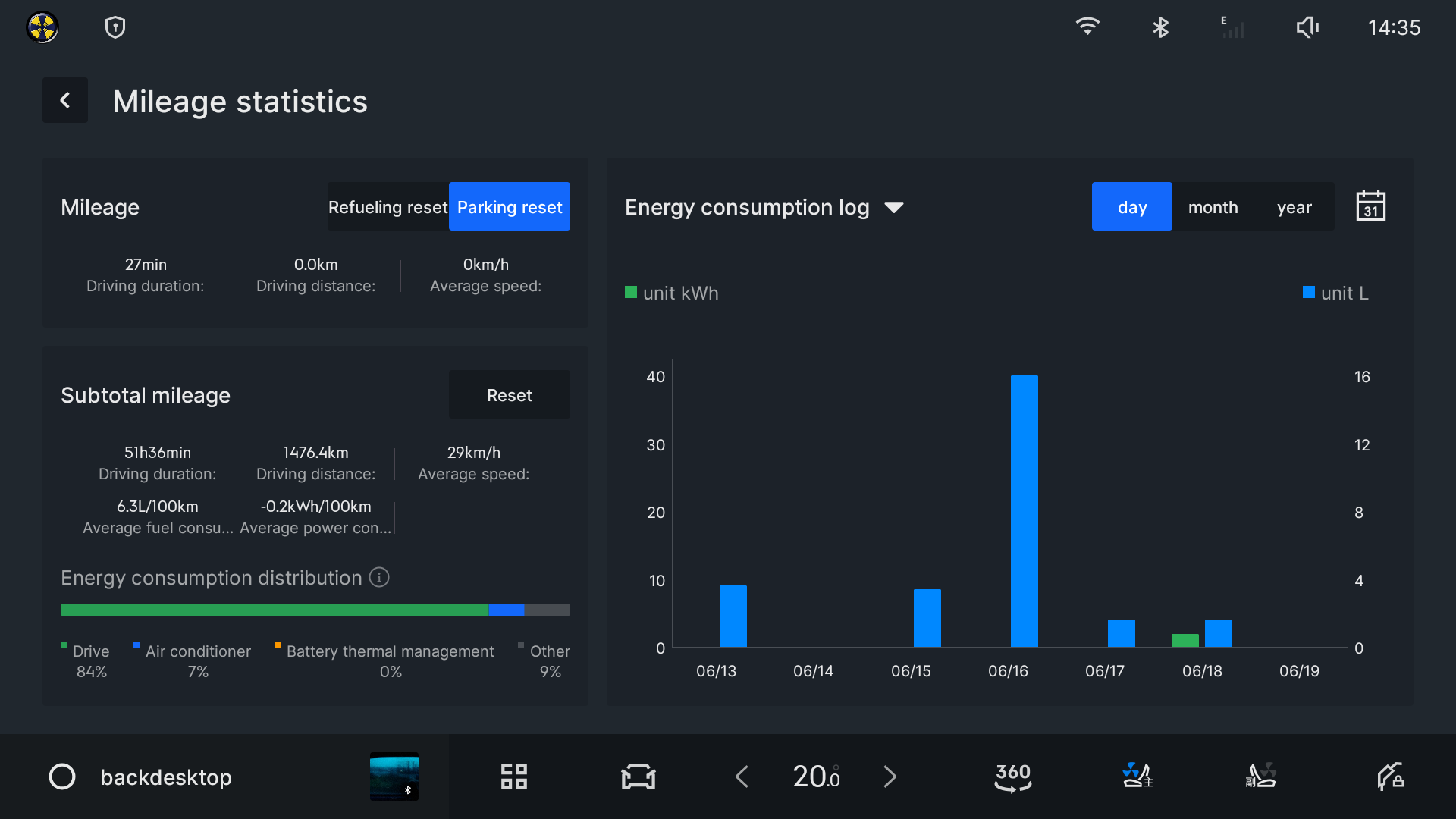Expand the Energy consumption log dropdown
The height and width of the screenshot is (819, 1456).
pos(894,208)
